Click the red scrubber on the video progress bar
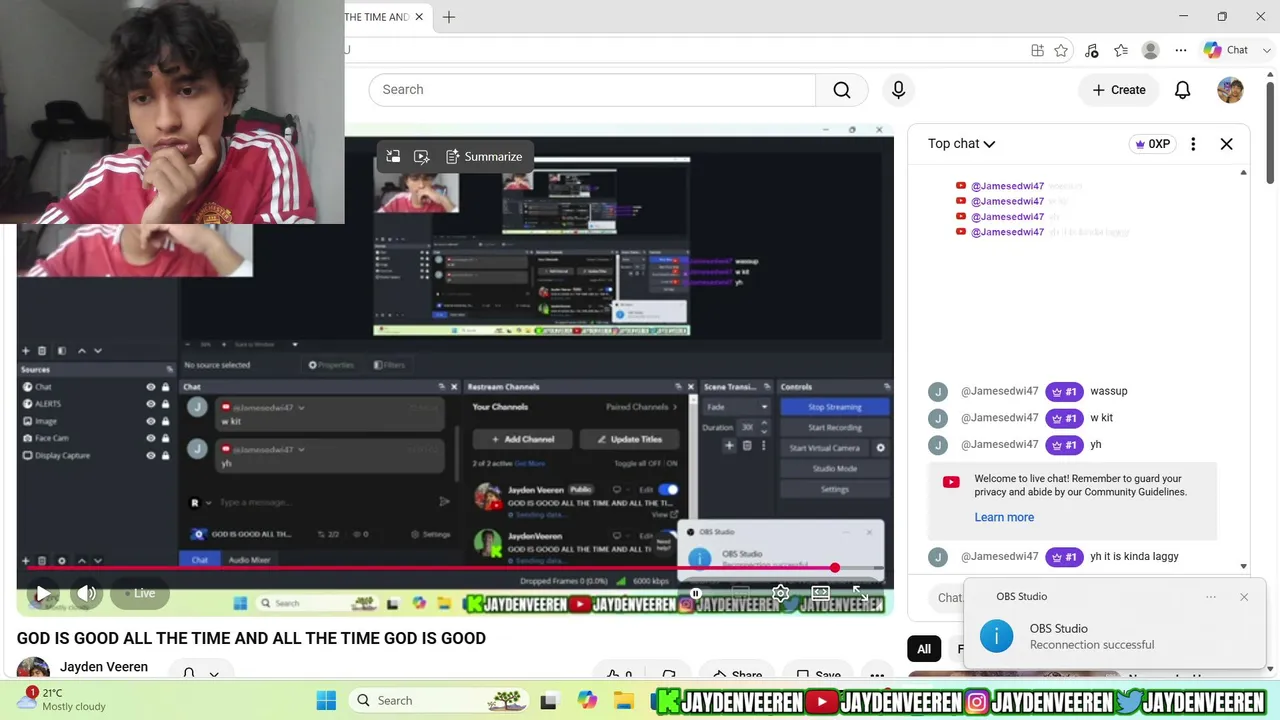 pos(834,568)
